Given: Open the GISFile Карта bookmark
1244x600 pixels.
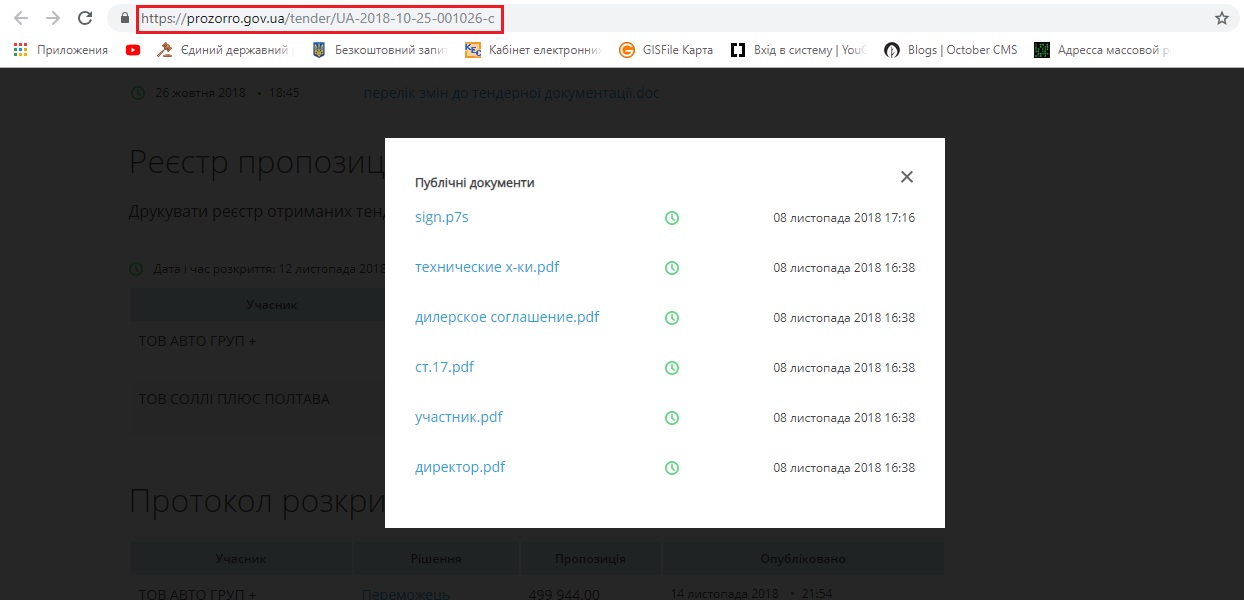Looking at the screenshot, I should 666,50.
